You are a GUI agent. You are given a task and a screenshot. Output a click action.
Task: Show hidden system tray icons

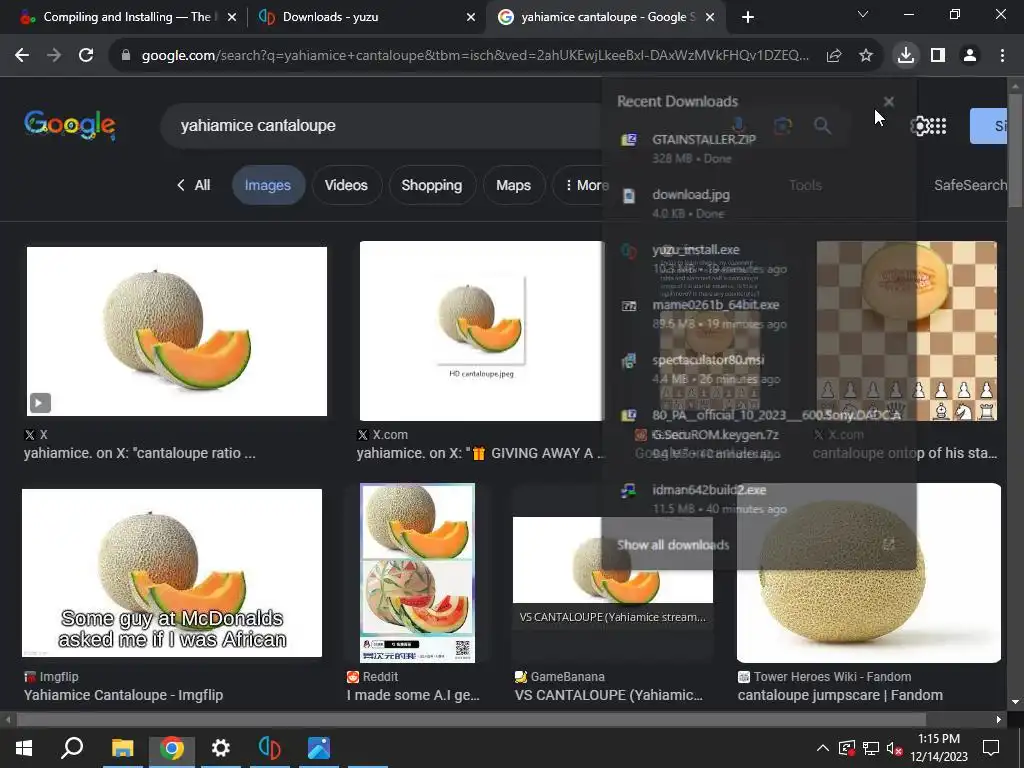(x=823, y=748)
